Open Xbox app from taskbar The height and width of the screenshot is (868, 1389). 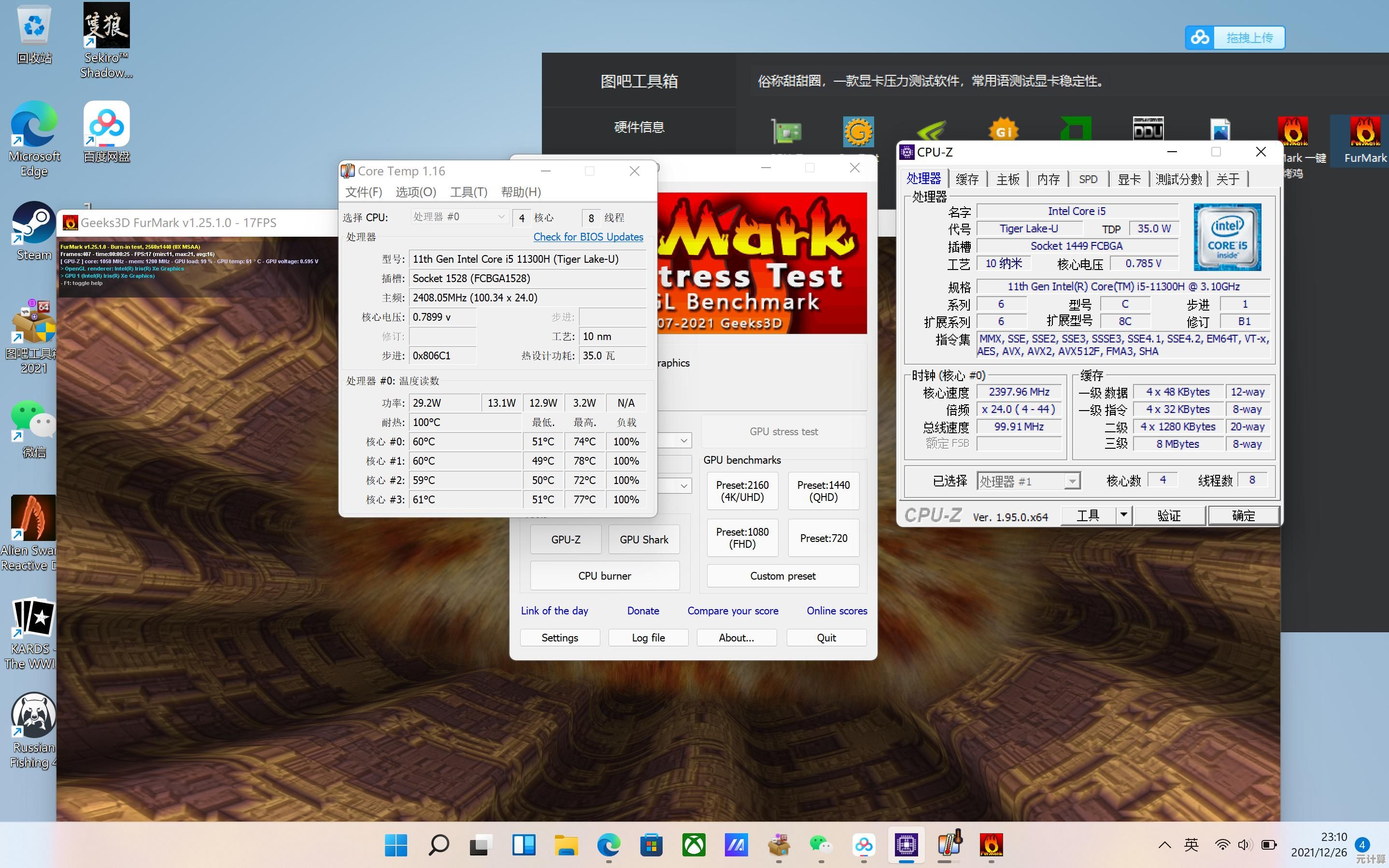click(694, 844)
